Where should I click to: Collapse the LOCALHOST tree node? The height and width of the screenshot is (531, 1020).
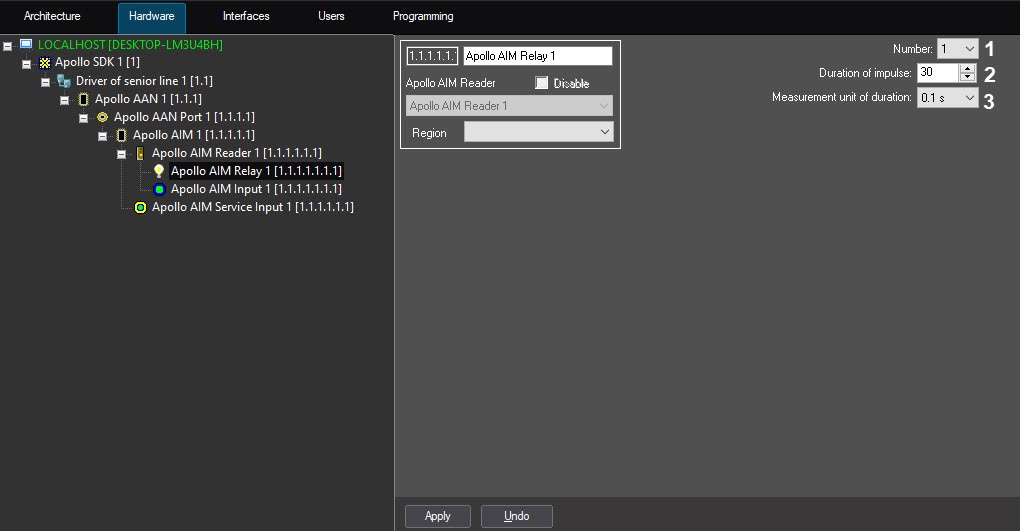7,46
